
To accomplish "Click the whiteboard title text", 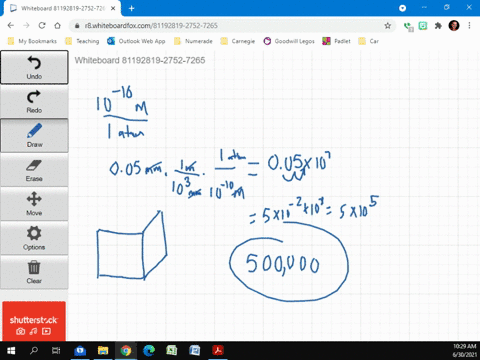I will coord(140,60).
